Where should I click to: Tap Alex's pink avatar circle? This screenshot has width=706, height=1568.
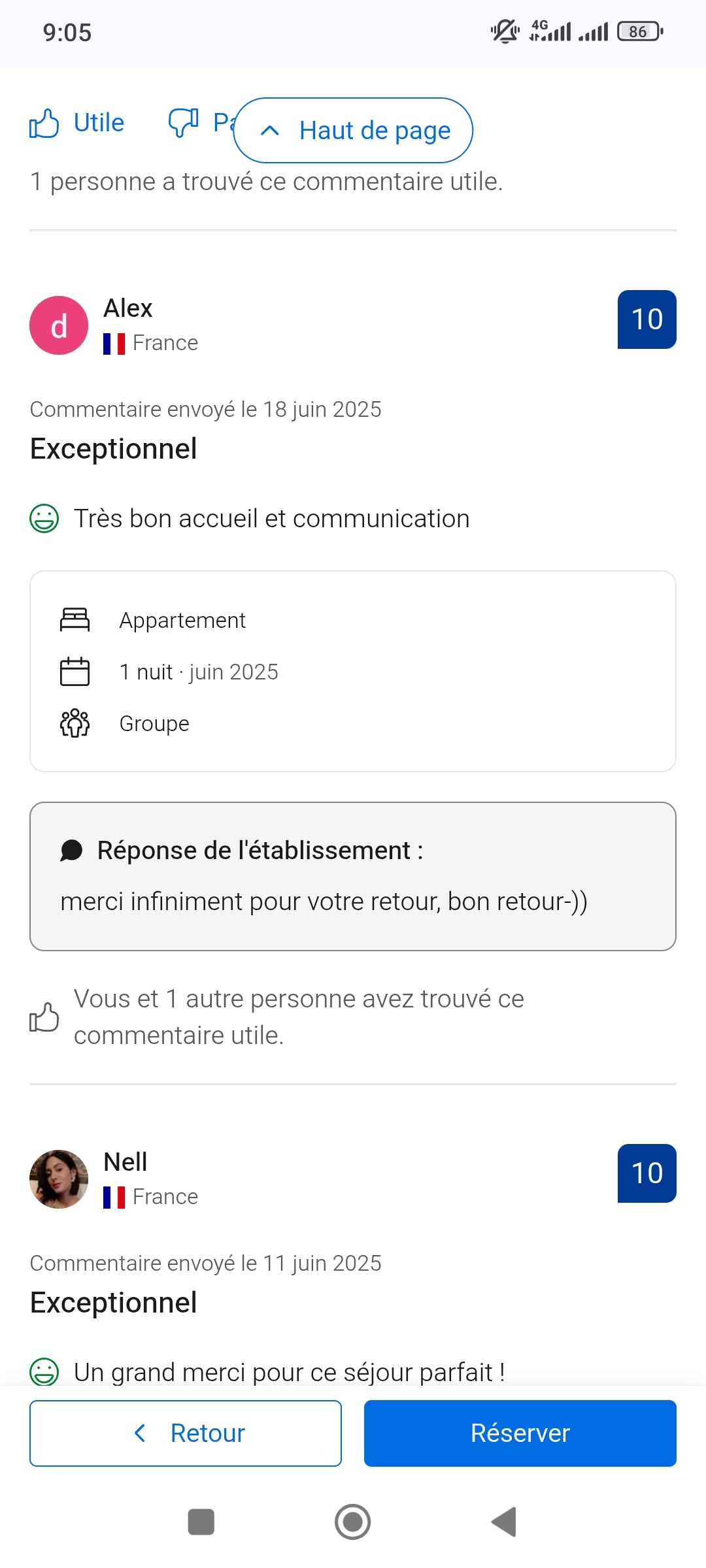59,325
